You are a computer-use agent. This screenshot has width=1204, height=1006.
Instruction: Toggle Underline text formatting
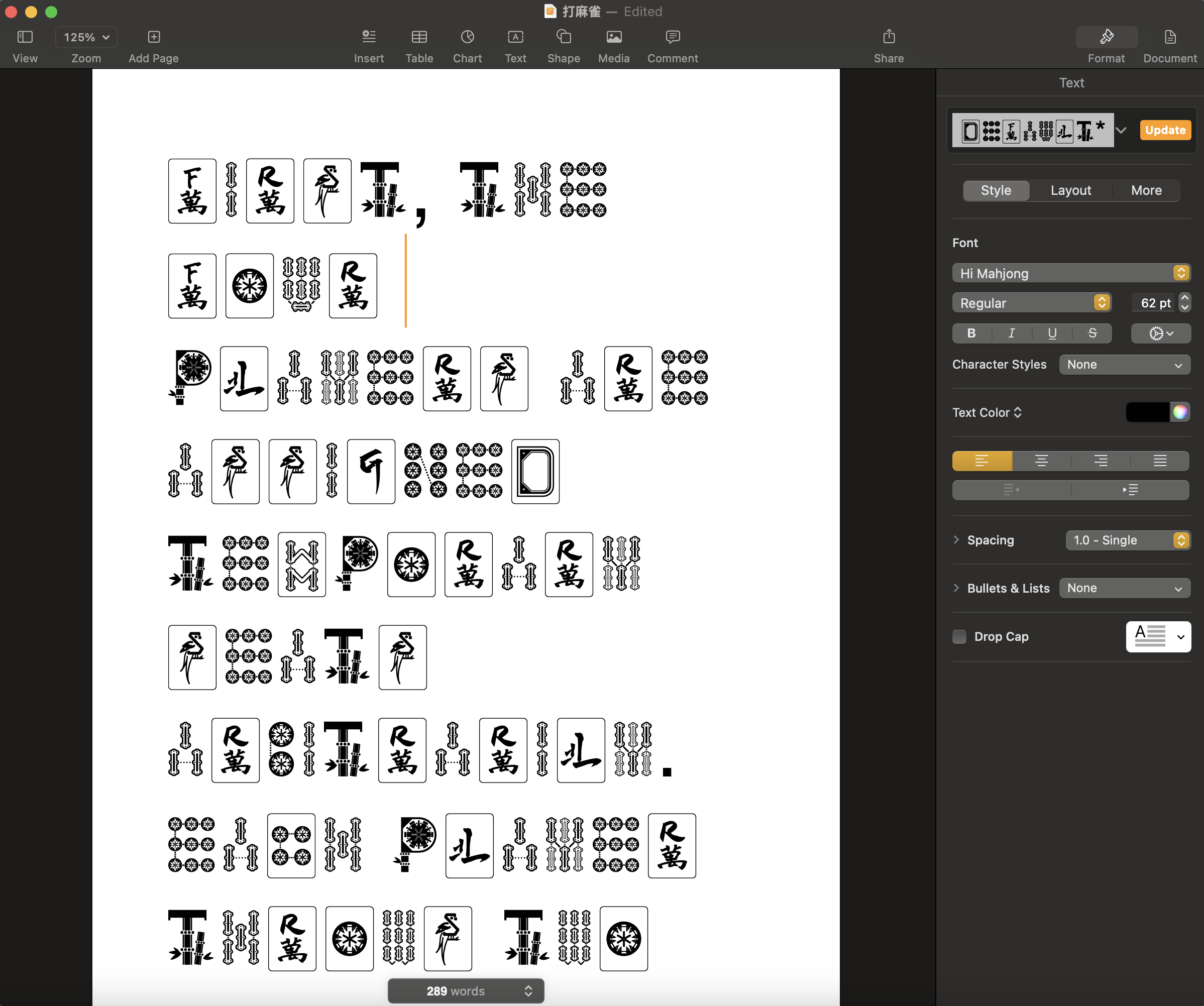pos(1052,333)
